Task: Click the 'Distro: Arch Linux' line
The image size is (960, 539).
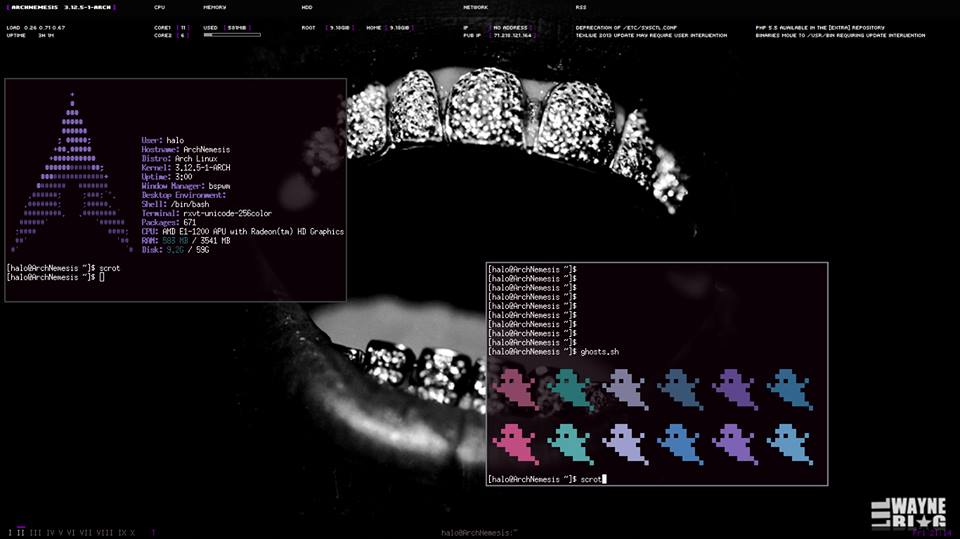Action: (x=179, y=159)
